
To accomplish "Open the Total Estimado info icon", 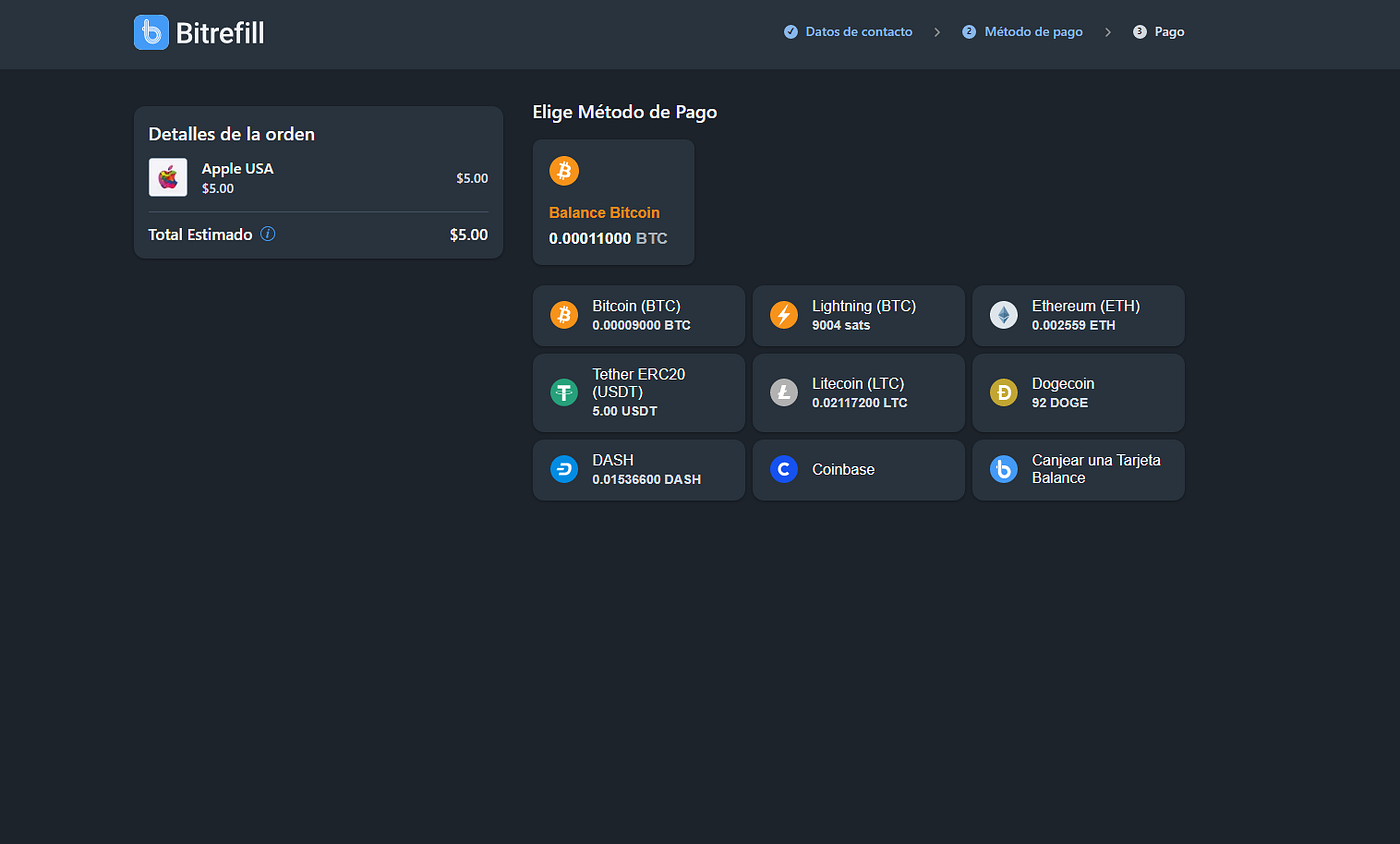I will click(x=268, y=234).
